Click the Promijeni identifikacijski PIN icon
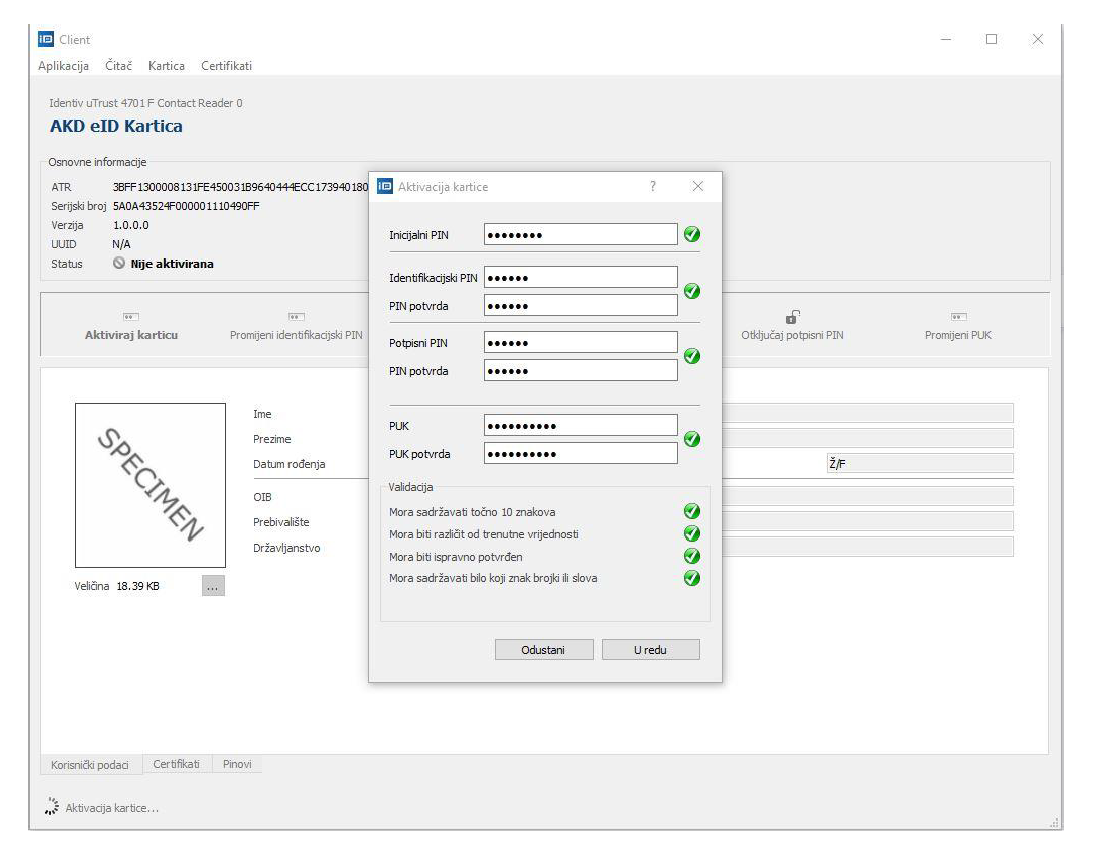 point(296,317)
